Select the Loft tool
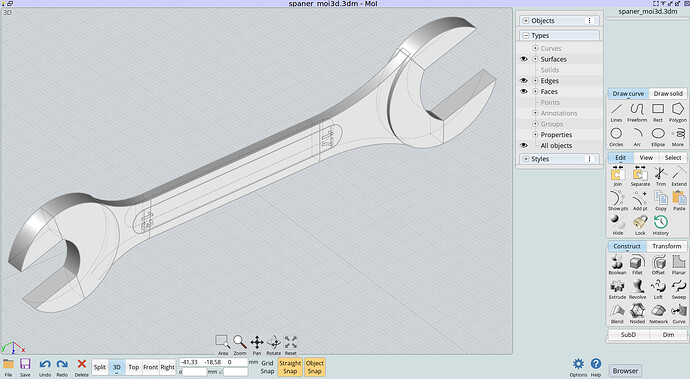Screen dimensions: 690x379 tap(658, 289)
